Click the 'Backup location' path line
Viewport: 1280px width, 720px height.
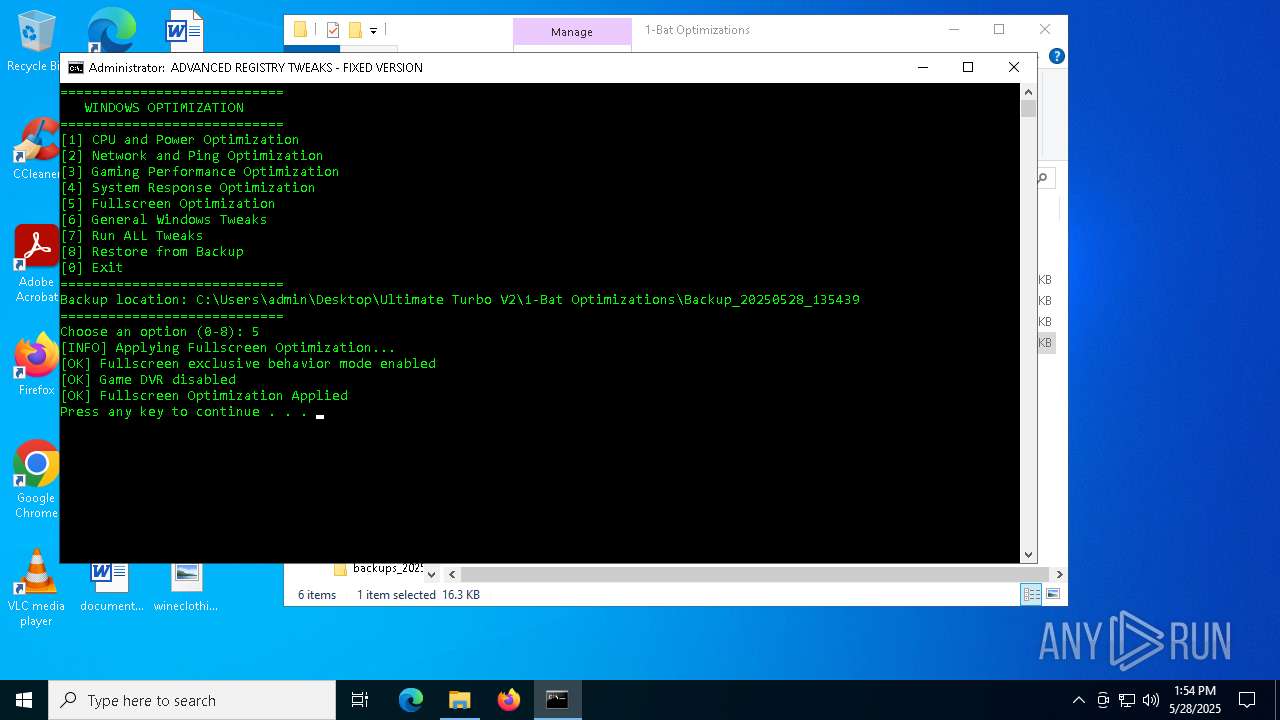point(460,300)
